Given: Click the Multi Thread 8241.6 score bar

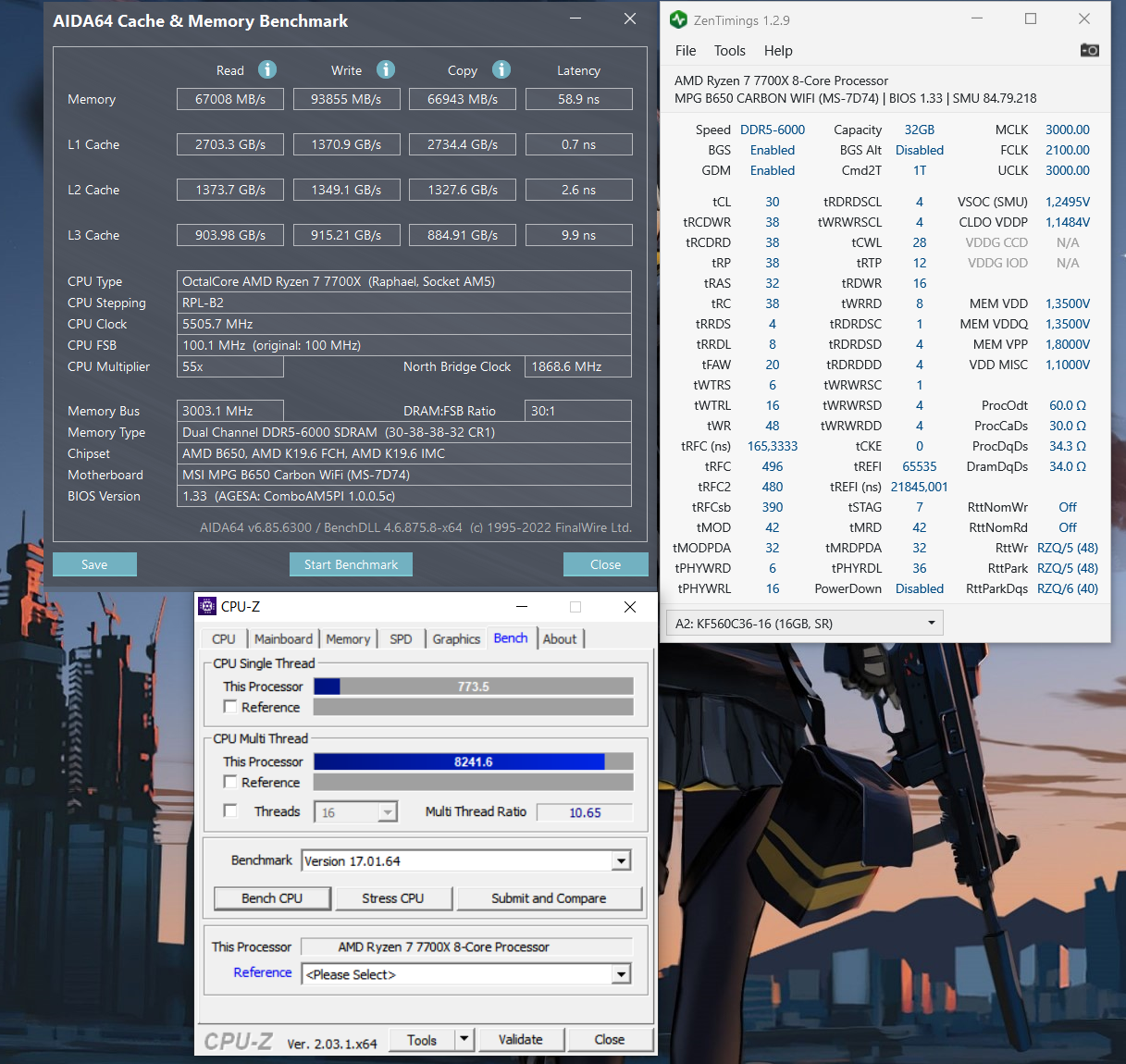Looking at the screenshot, I should click(x=474, y=761).
